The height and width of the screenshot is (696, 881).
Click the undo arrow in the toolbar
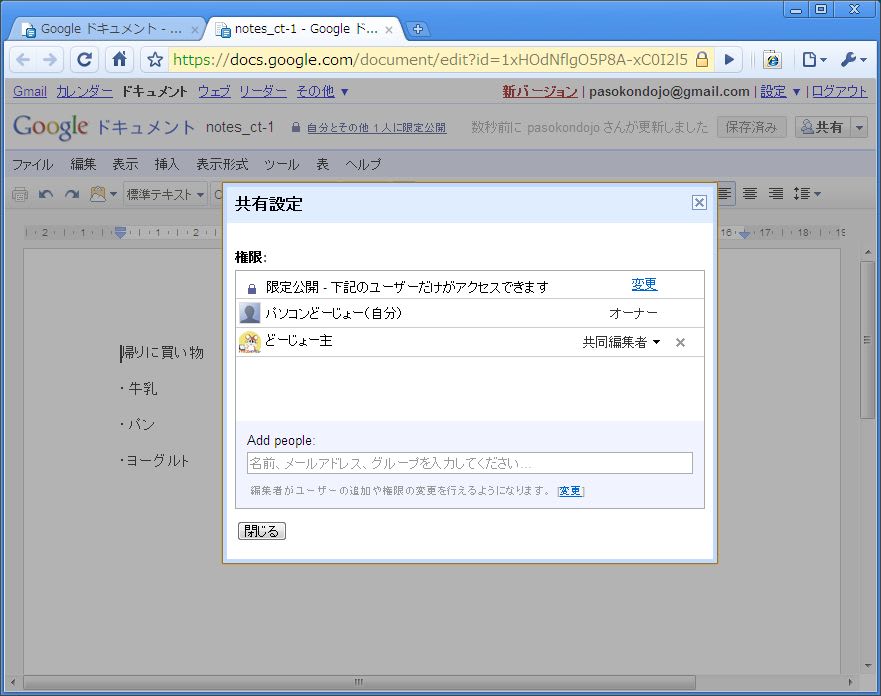click(x=46, y=194)
